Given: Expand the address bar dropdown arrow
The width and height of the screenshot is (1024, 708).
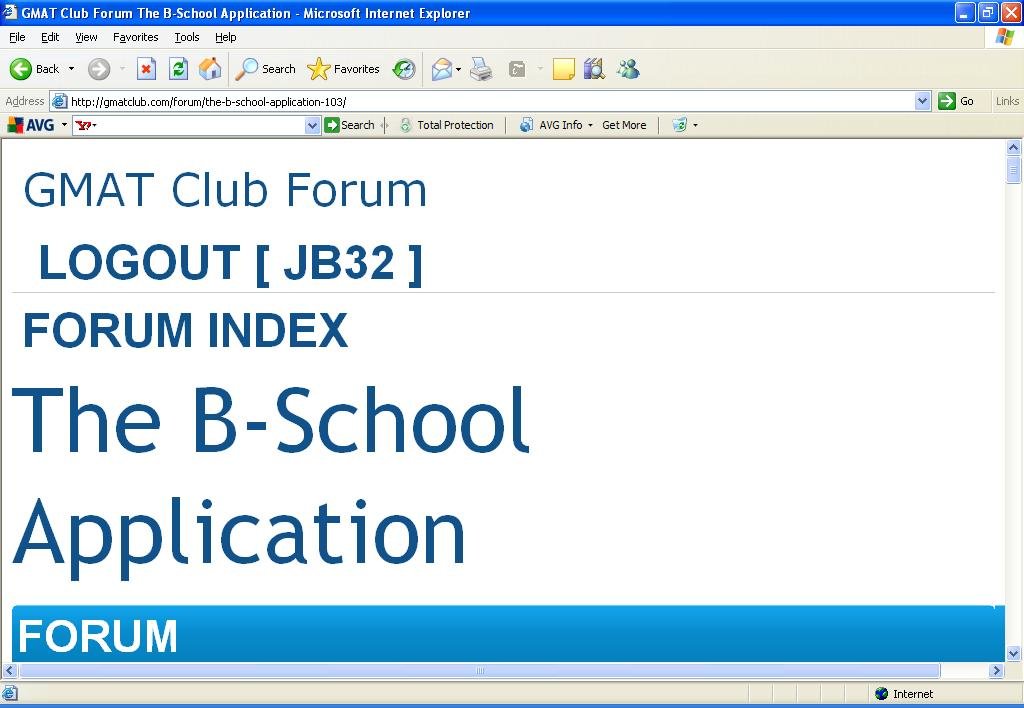Looking at the screenshot, I should (922, 101).
